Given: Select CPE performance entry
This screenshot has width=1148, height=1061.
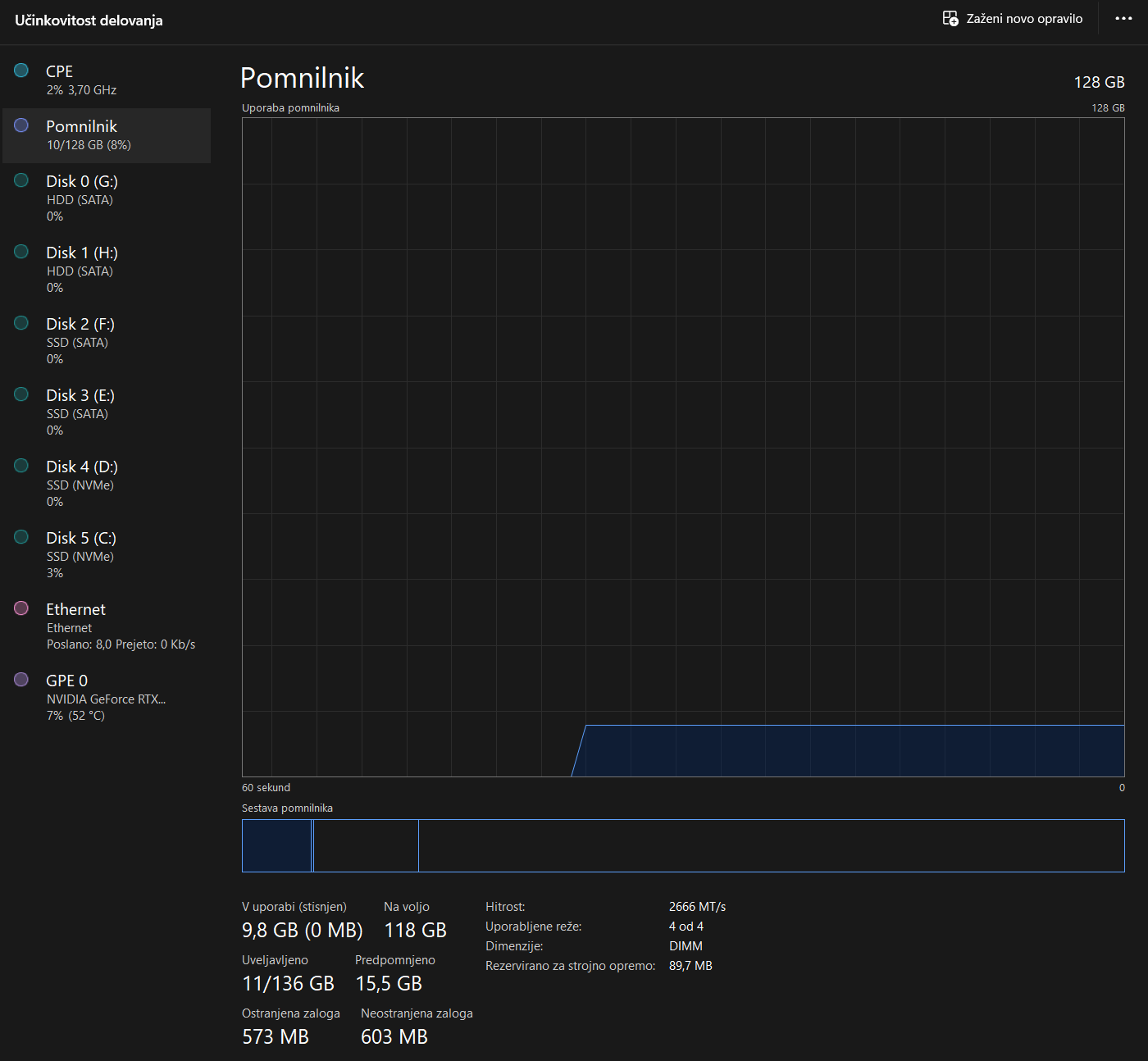Looking at the screenshot, I should [107, 80].
